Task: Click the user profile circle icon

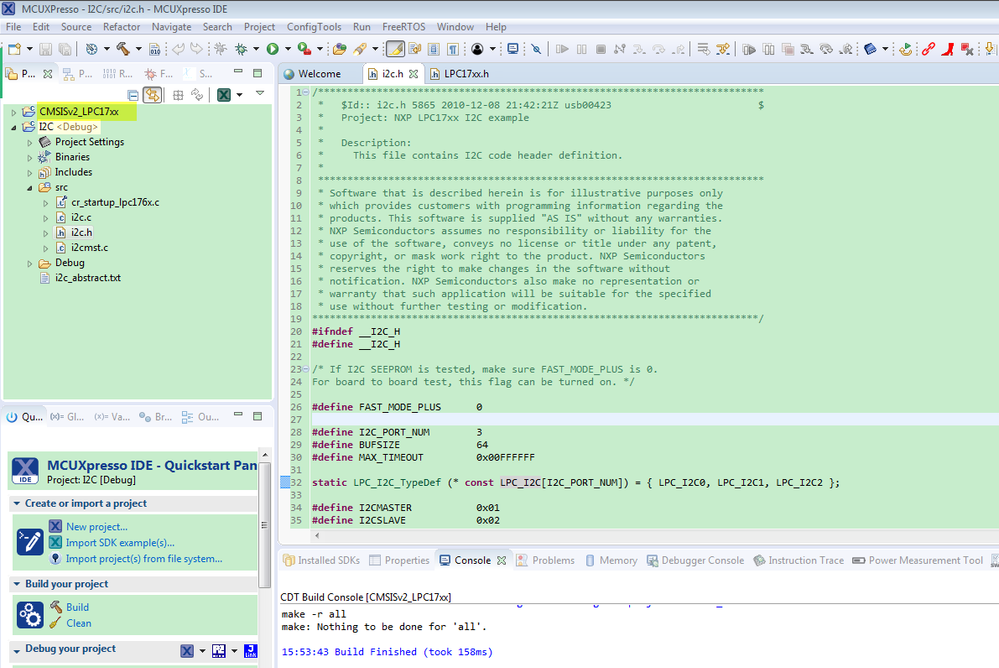Action: pyautogui.click(x=477, y=49)
